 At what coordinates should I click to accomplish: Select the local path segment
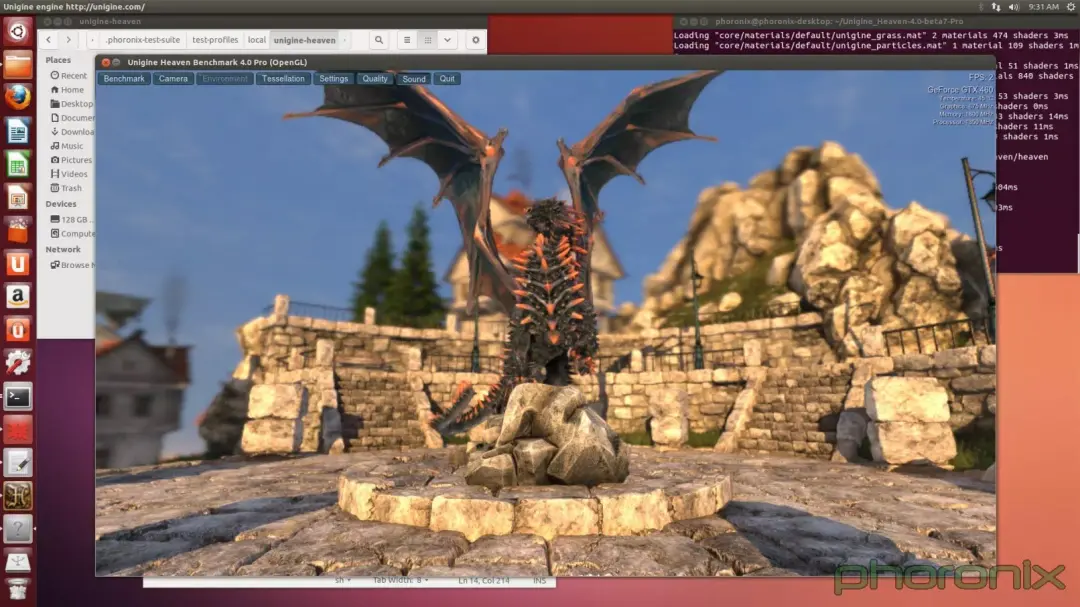[x=257, y=40]
